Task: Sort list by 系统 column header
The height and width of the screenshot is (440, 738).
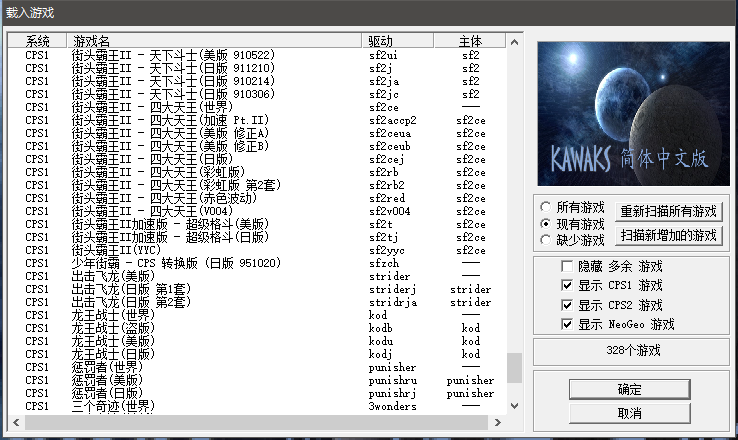Action: point(37,41)
